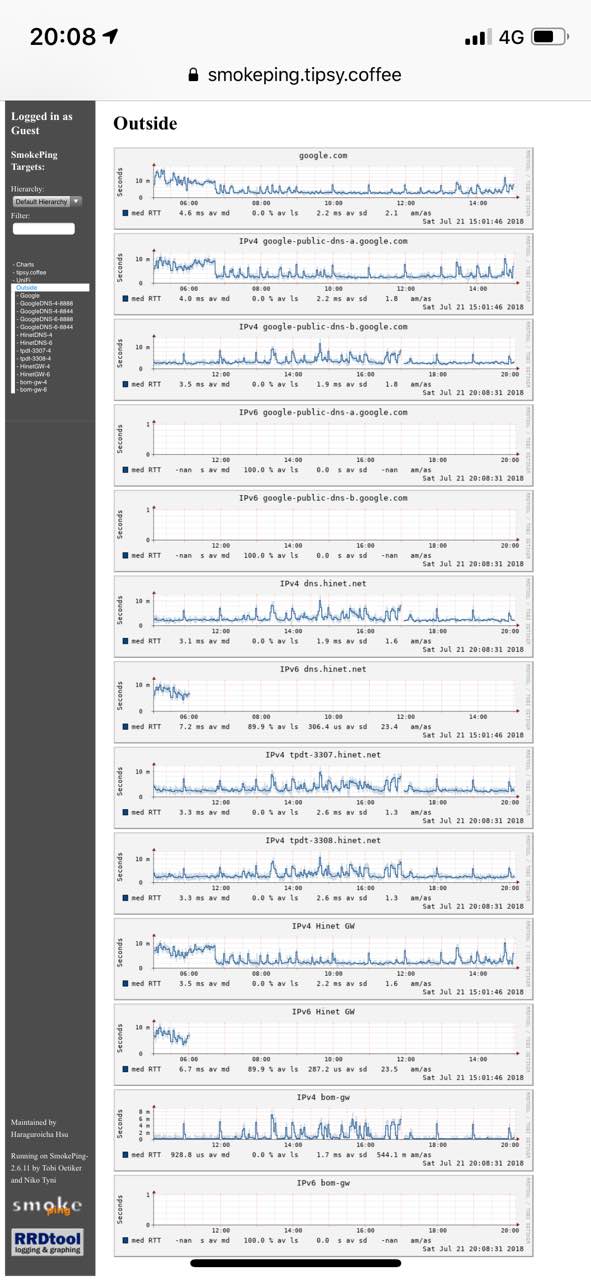Tap the lock icon in address bar
The image size is (591, 1280).
(x=194, y=75)
